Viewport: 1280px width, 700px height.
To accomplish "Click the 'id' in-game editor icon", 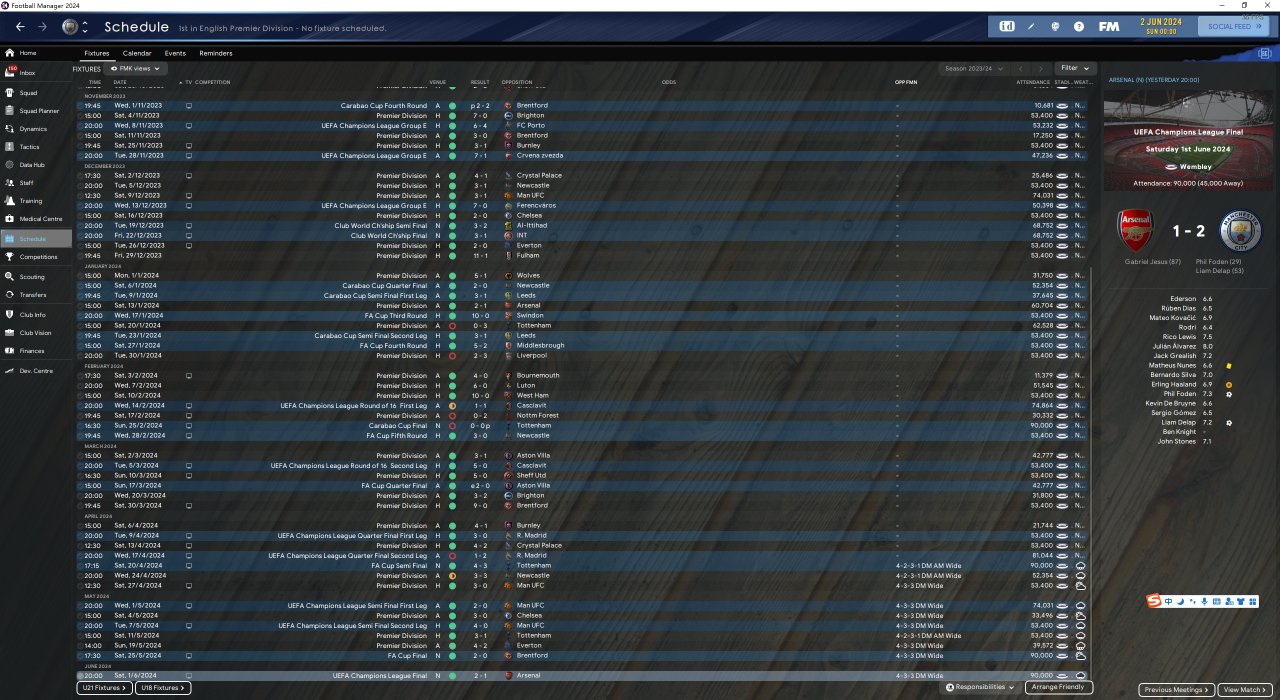I will 1006,26.
